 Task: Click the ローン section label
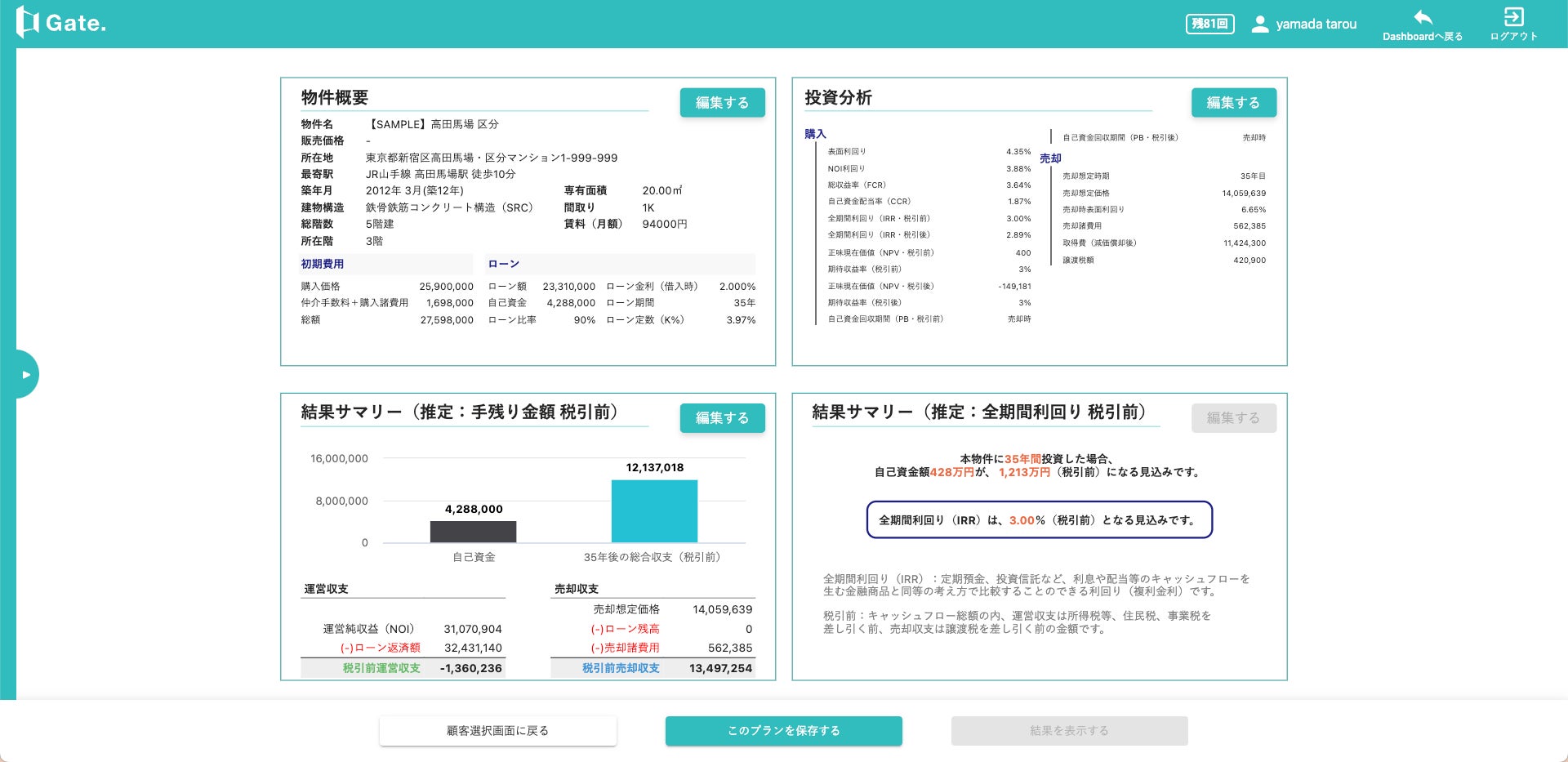click(x=503, y=264)
